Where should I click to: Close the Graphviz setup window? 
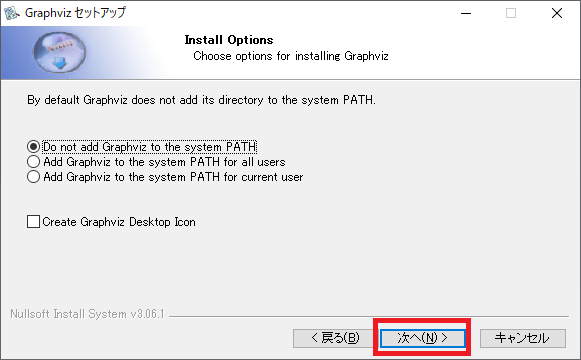coord(557,13)
